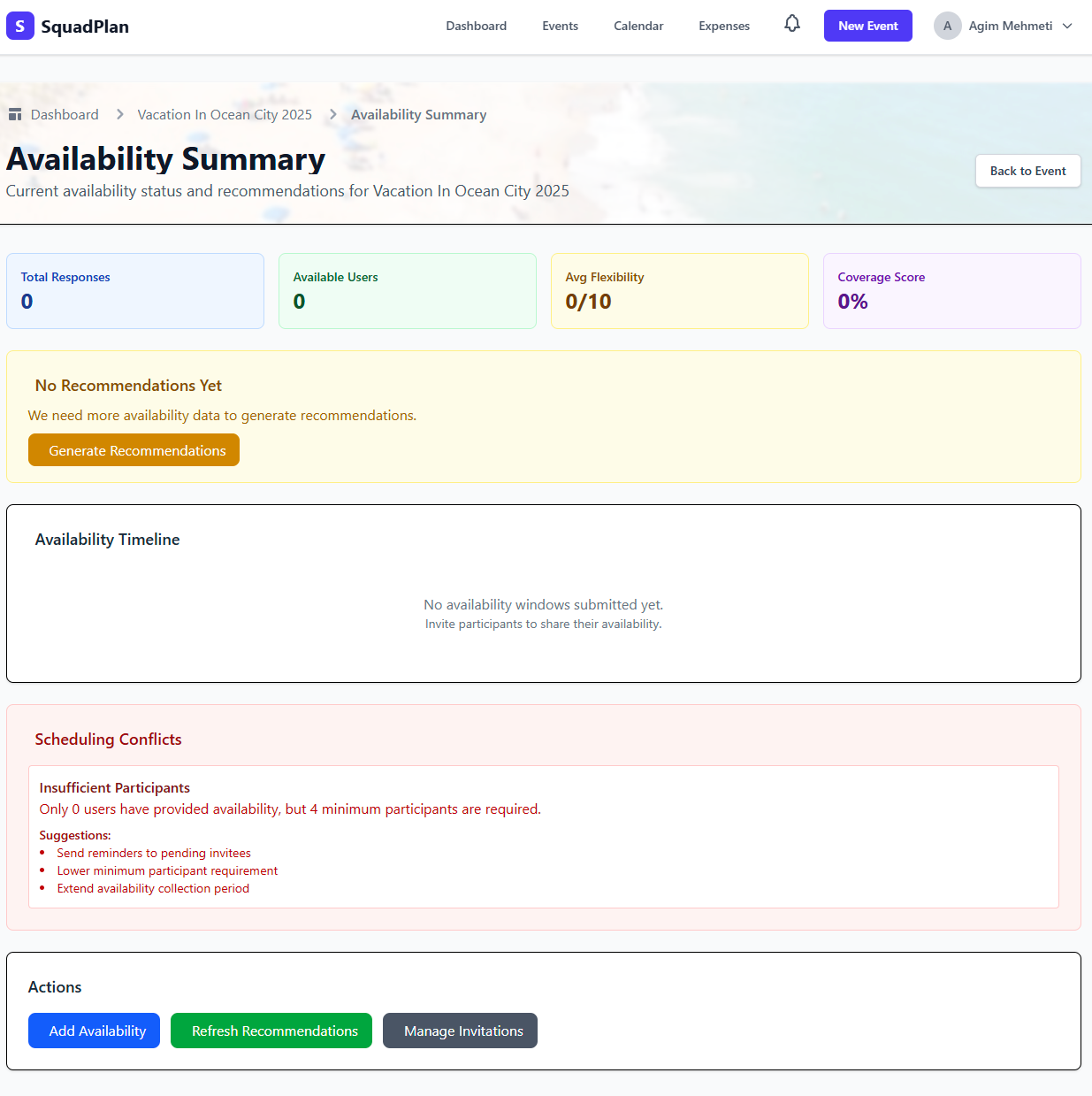Click Add Availability action
The width and height of the screenshot is (1092, 1096).
click(94, 1031)
